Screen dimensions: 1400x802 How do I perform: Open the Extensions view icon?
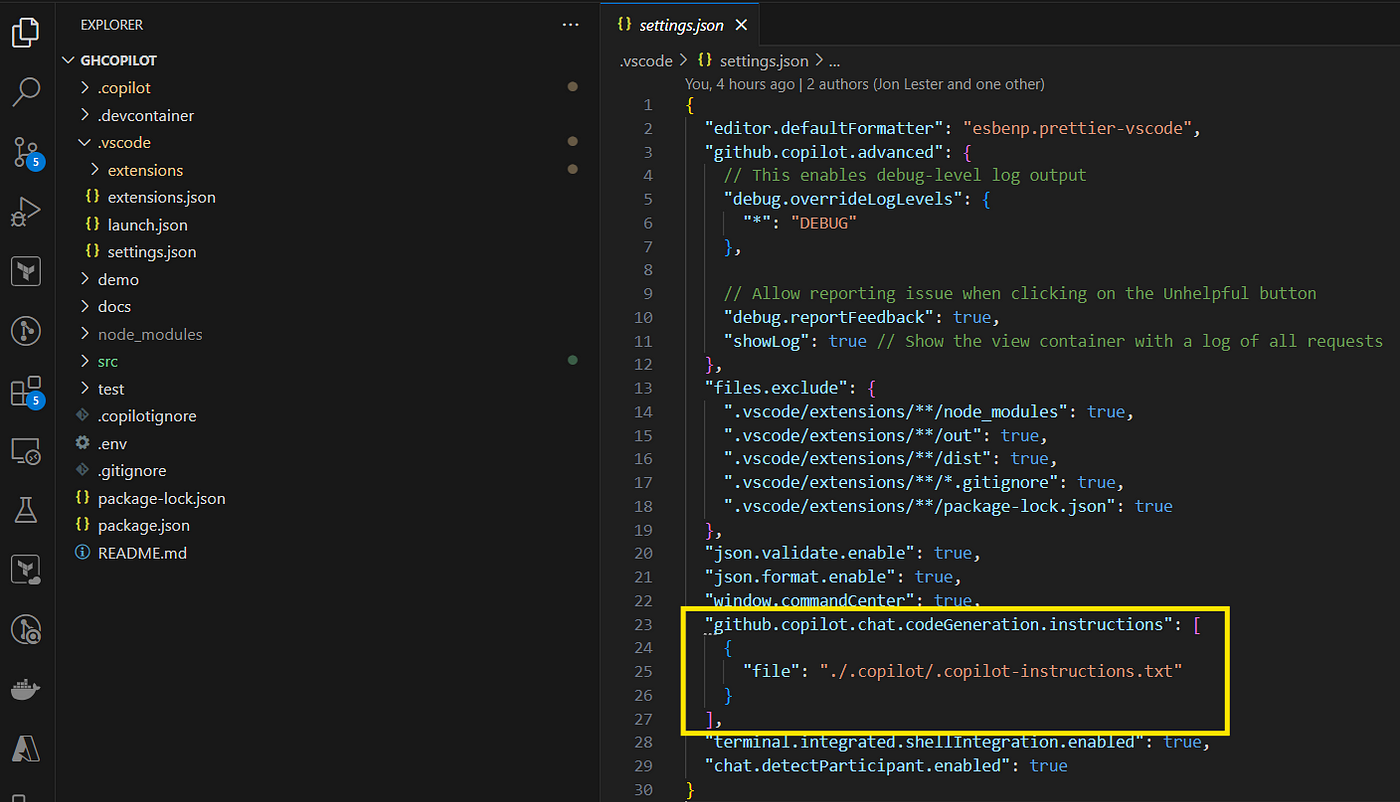pos(26,392)
